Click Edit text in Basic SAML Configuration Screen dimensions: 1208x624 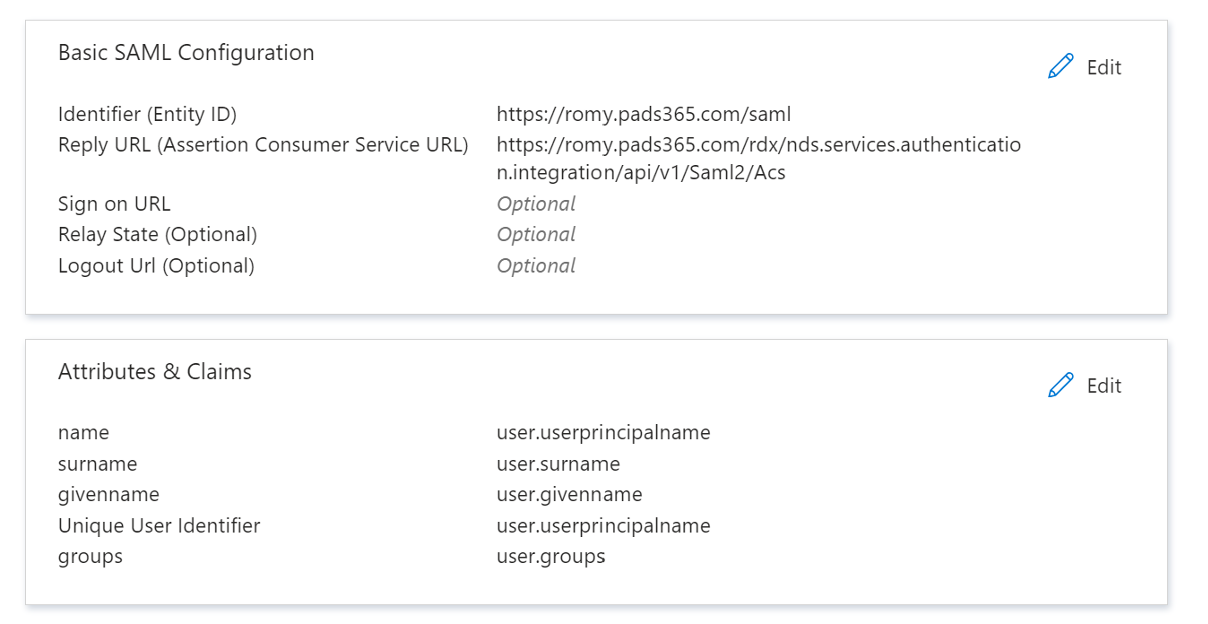coord(1104,67)
